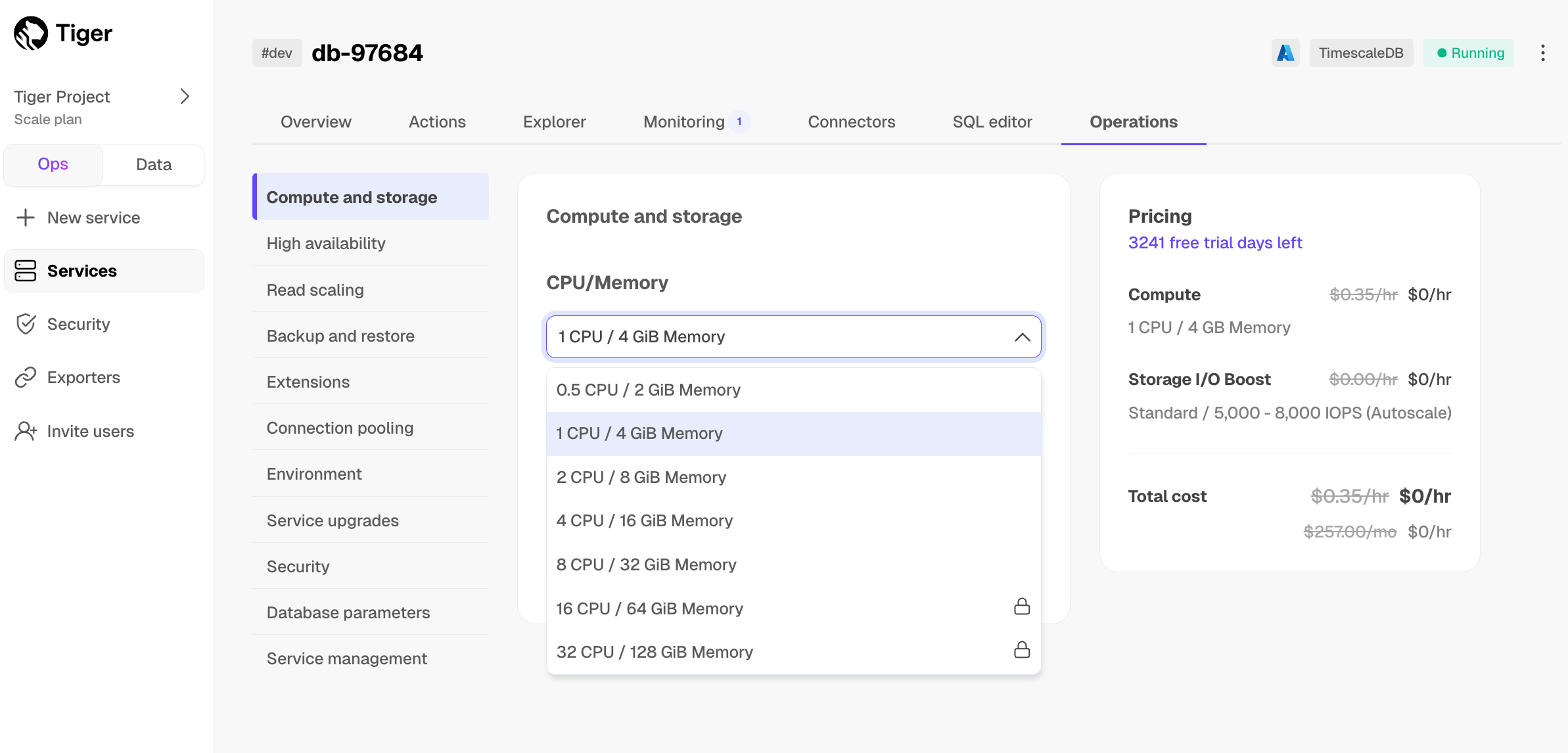The width and height of the screenshot is (1568, 753).
Task: Go to the SQL editor tab
Action: tap(992, 122)
